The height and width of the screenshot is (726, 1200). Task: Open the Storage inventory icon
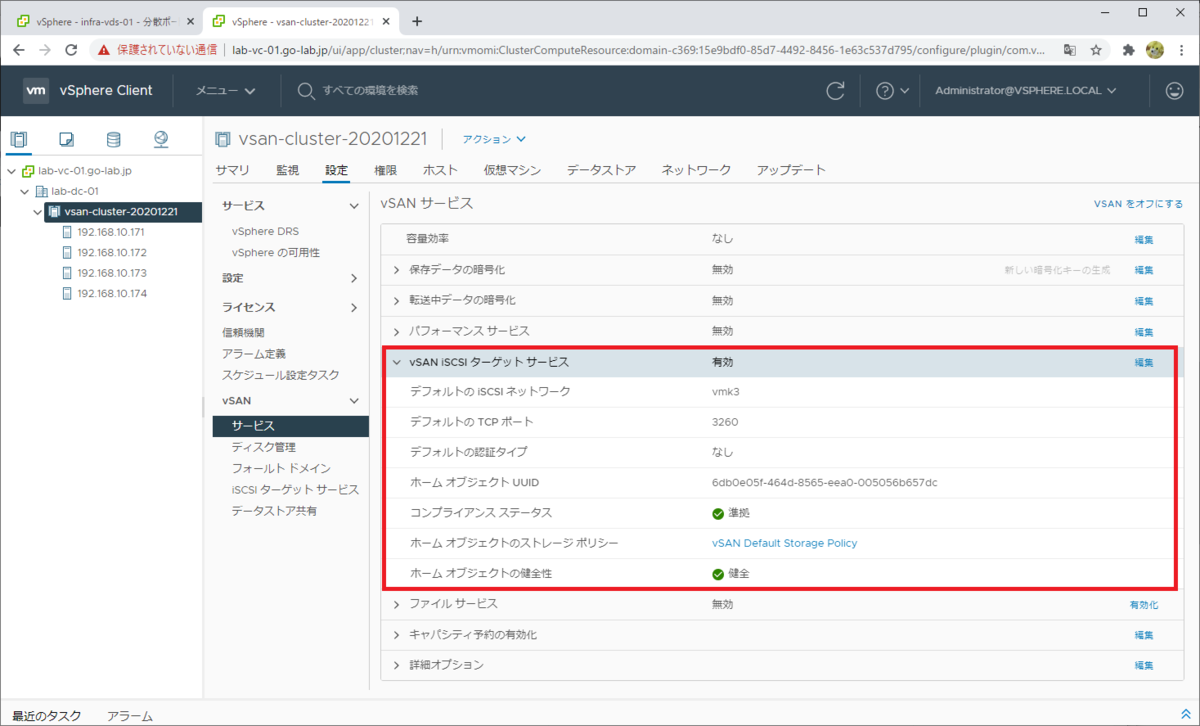[113, 139]
